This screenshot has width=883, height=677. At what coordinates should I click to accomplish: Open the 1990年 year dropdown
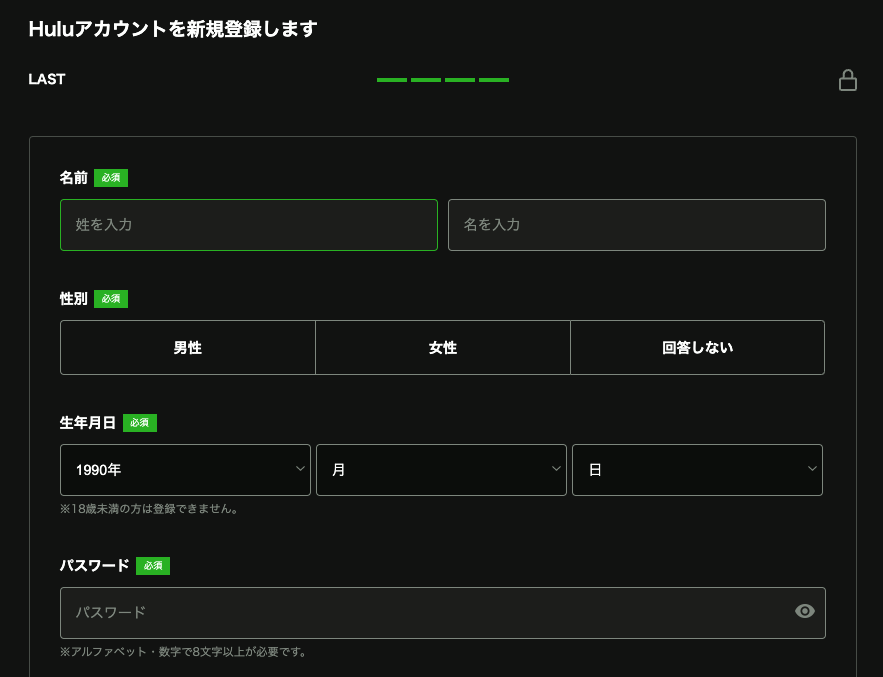pyautogui.click(x=185, y=469)
